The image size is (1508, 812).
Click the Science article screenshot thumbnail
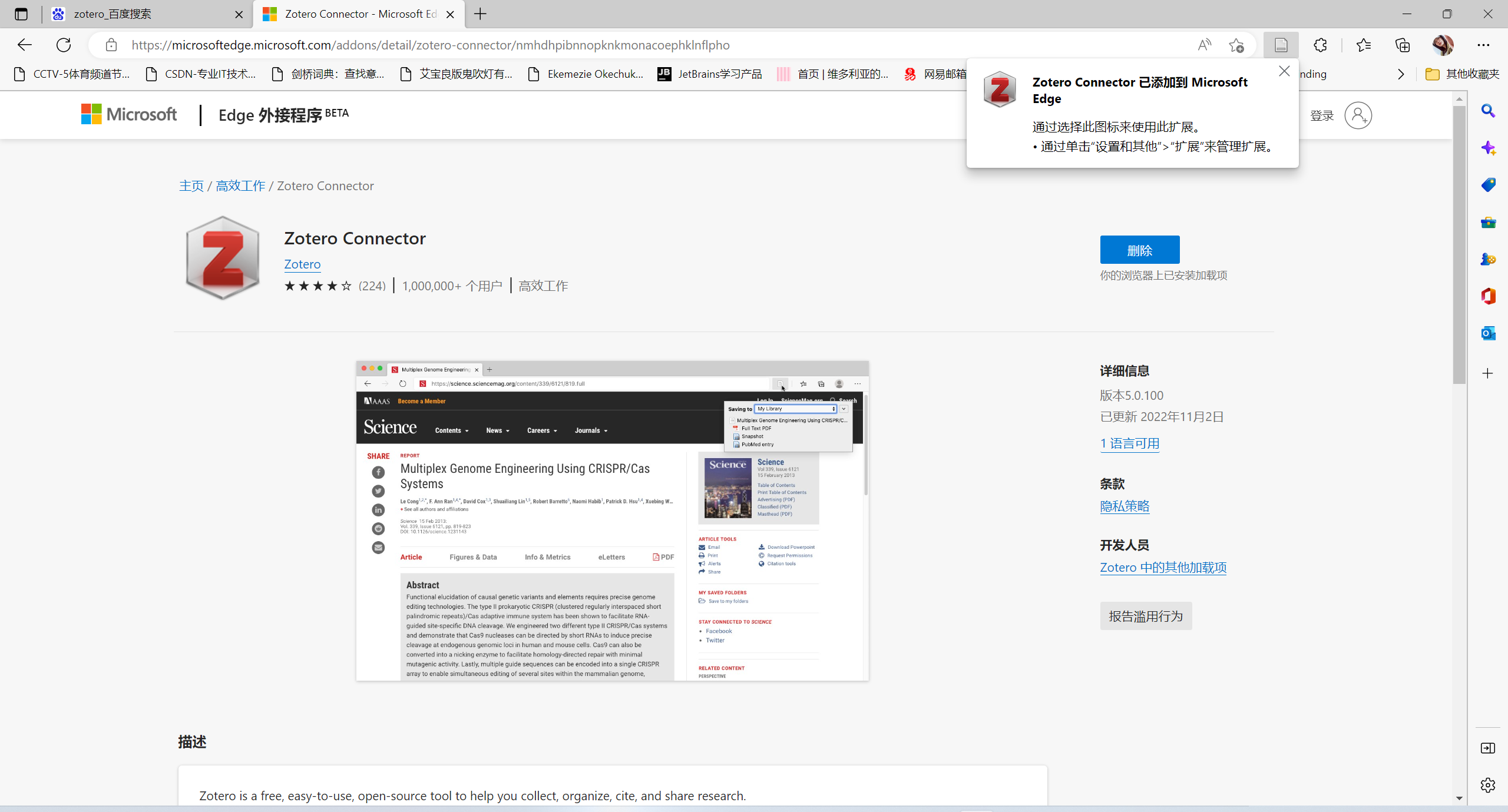(x=612, y=521)
